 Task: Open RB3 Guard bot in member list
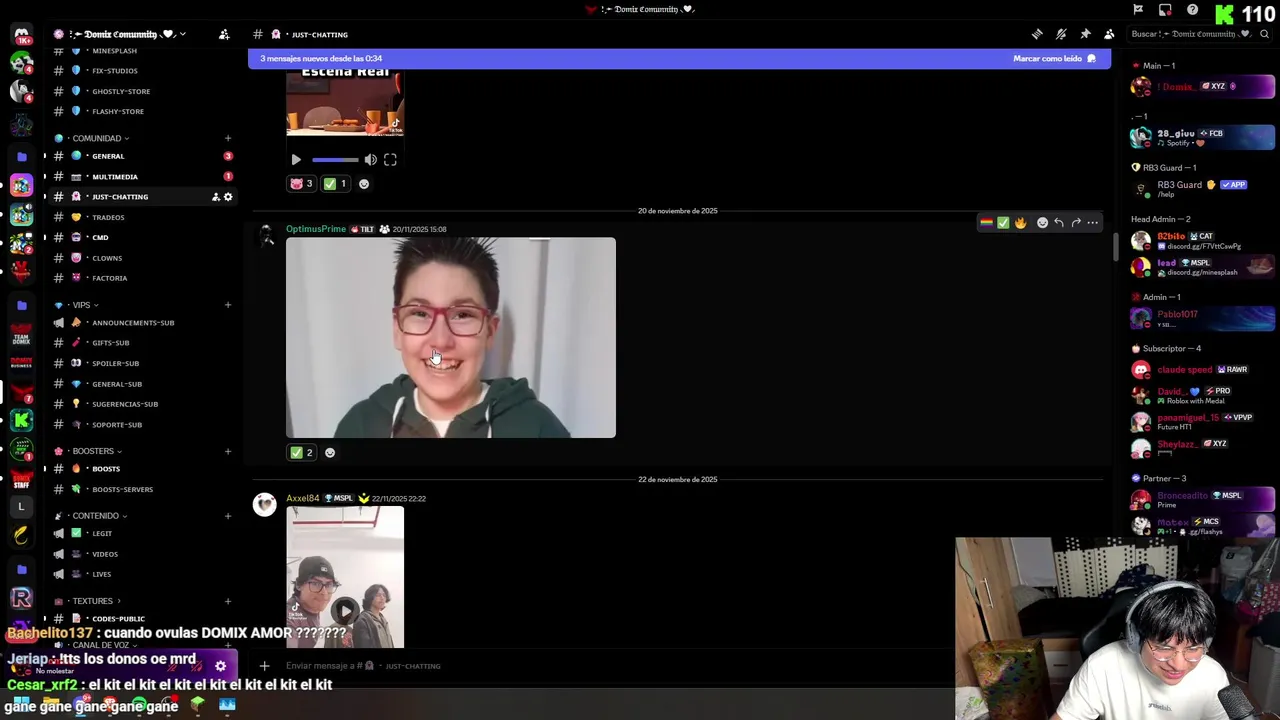click(x=1201, y=188)
